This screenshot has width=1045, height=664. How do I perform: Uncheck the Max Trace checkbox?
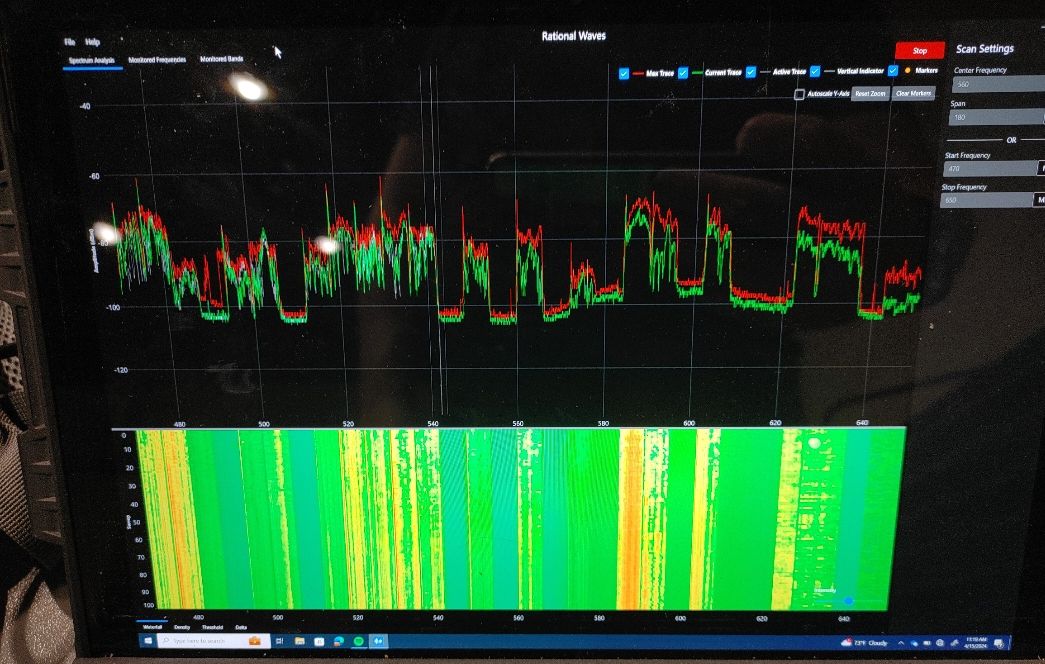click(624, 73)
